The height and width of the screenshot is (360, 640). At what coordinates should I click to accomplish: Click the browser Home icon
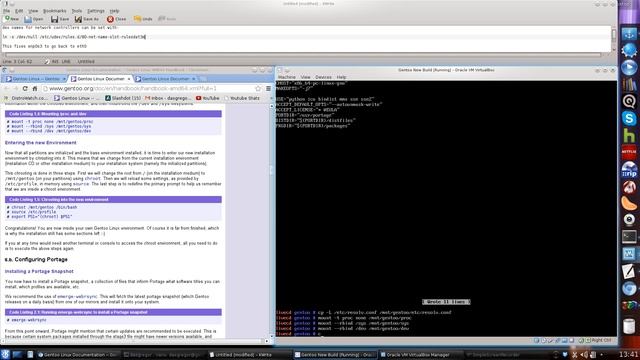pos(35,89)
